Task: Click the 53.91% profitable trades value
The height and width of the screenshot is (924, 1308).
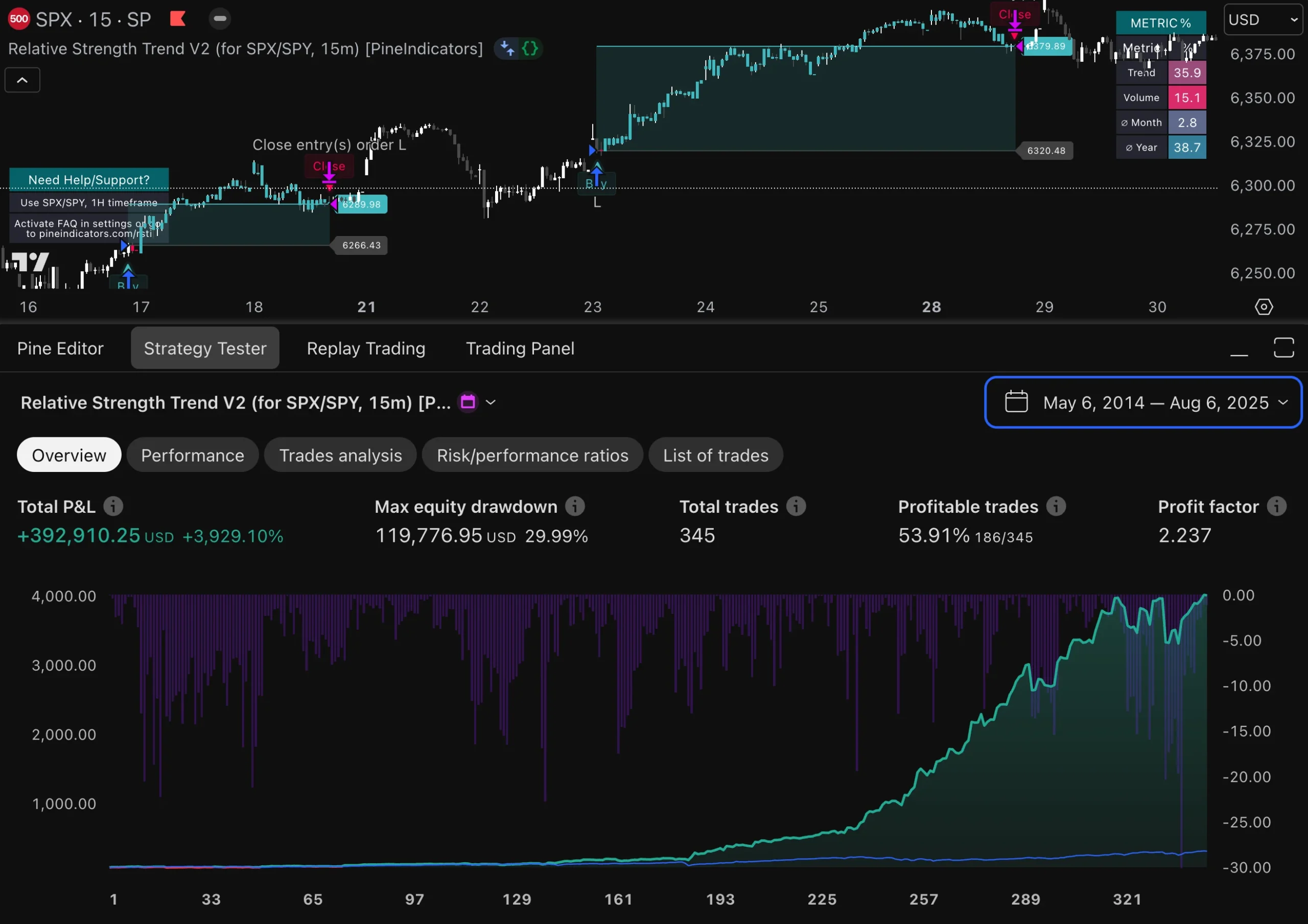Action: tap(933, 535)
